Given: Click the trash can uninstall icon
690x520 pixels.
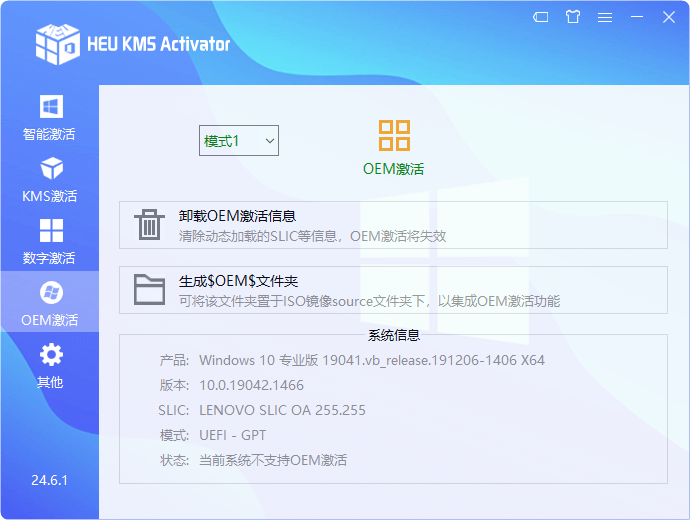Looking at the screenshot, I should [x=149, y=224].
